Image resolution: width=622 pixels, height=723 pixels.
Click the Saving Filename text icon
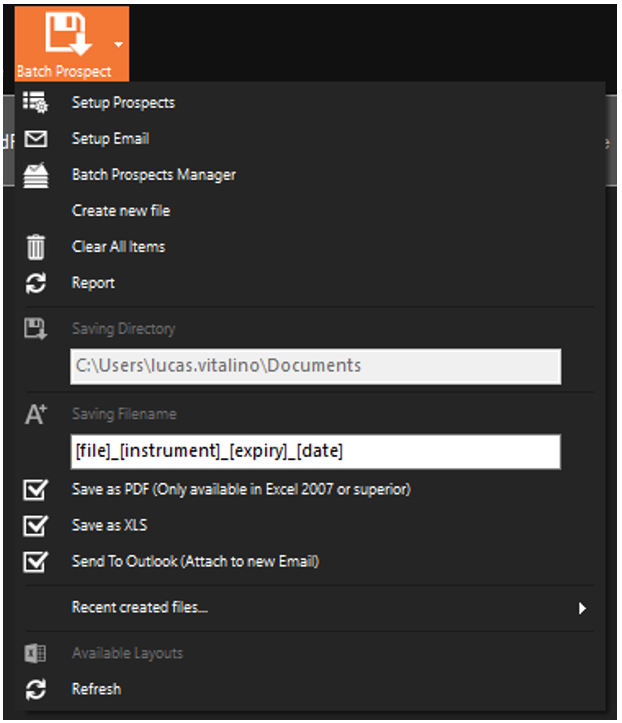[35, 414]
